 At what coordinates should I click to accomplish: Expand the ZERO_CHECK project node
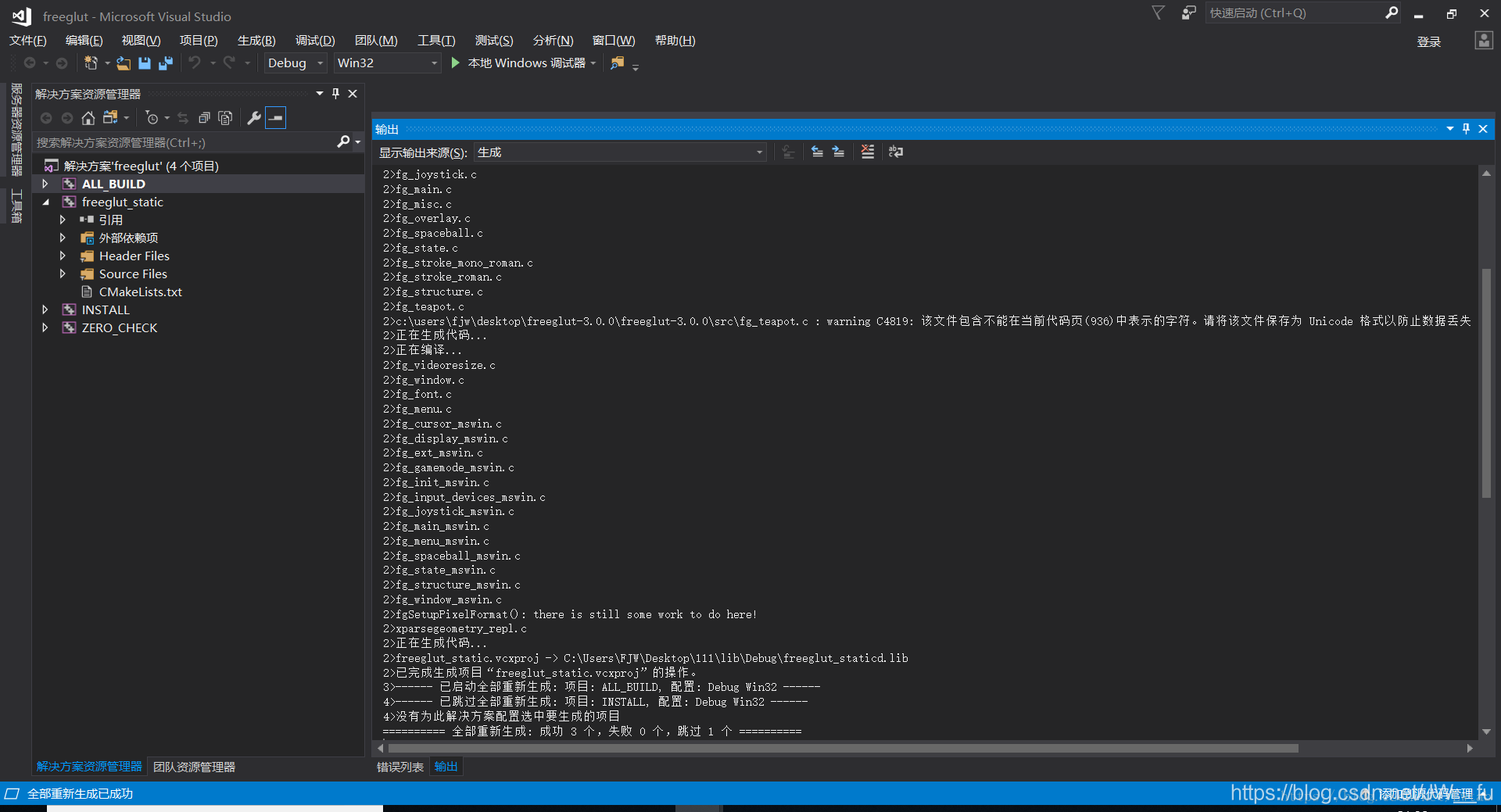45,327
